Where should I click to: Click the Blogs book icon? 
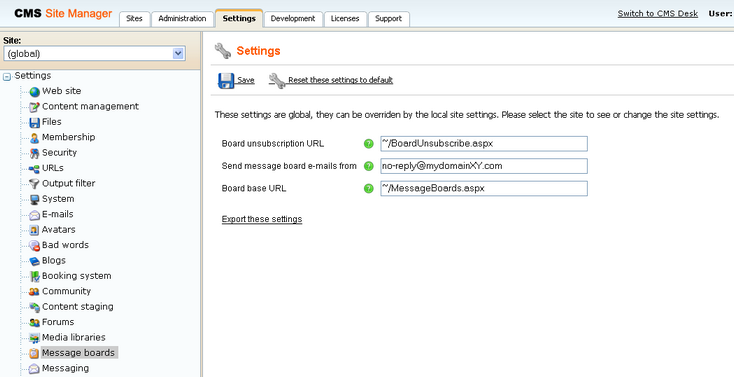pyautogui.click(x=35, y=261)
